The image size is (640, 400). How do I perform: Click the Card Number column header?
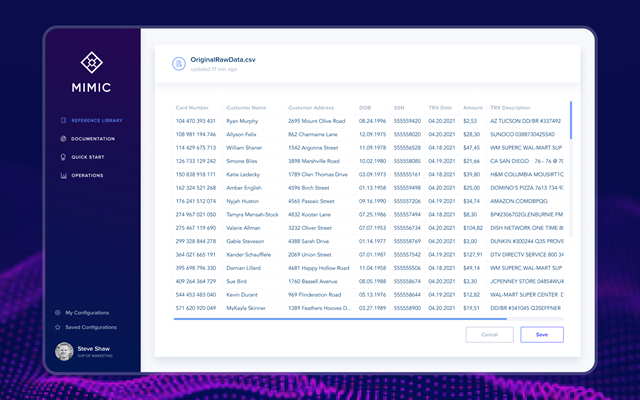pos(192,108)
